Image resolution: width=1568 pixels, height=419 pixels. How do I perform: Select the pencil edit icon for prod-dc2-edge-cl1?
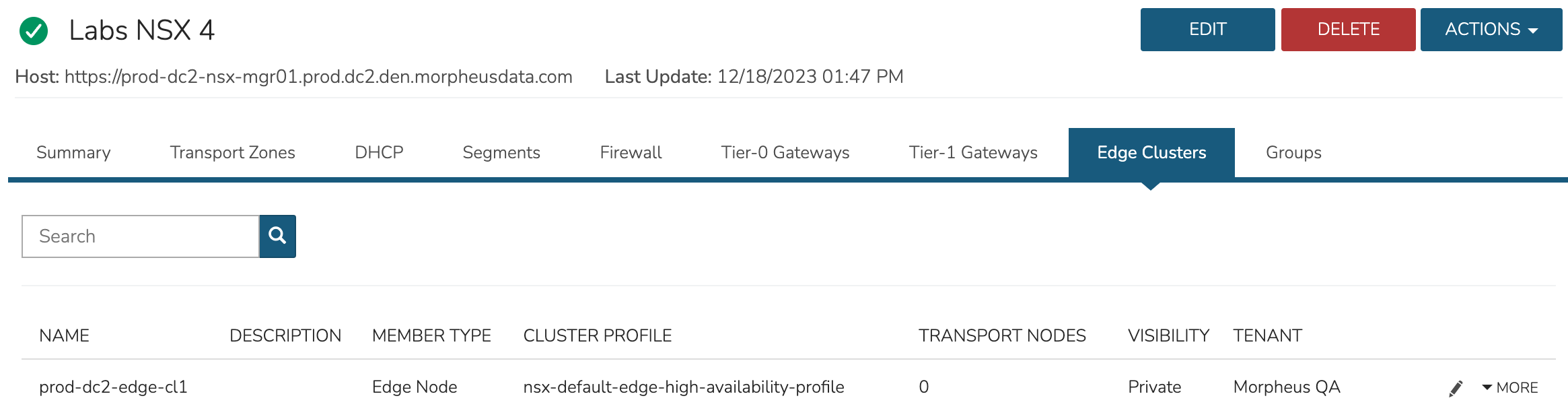point(1456,387)
